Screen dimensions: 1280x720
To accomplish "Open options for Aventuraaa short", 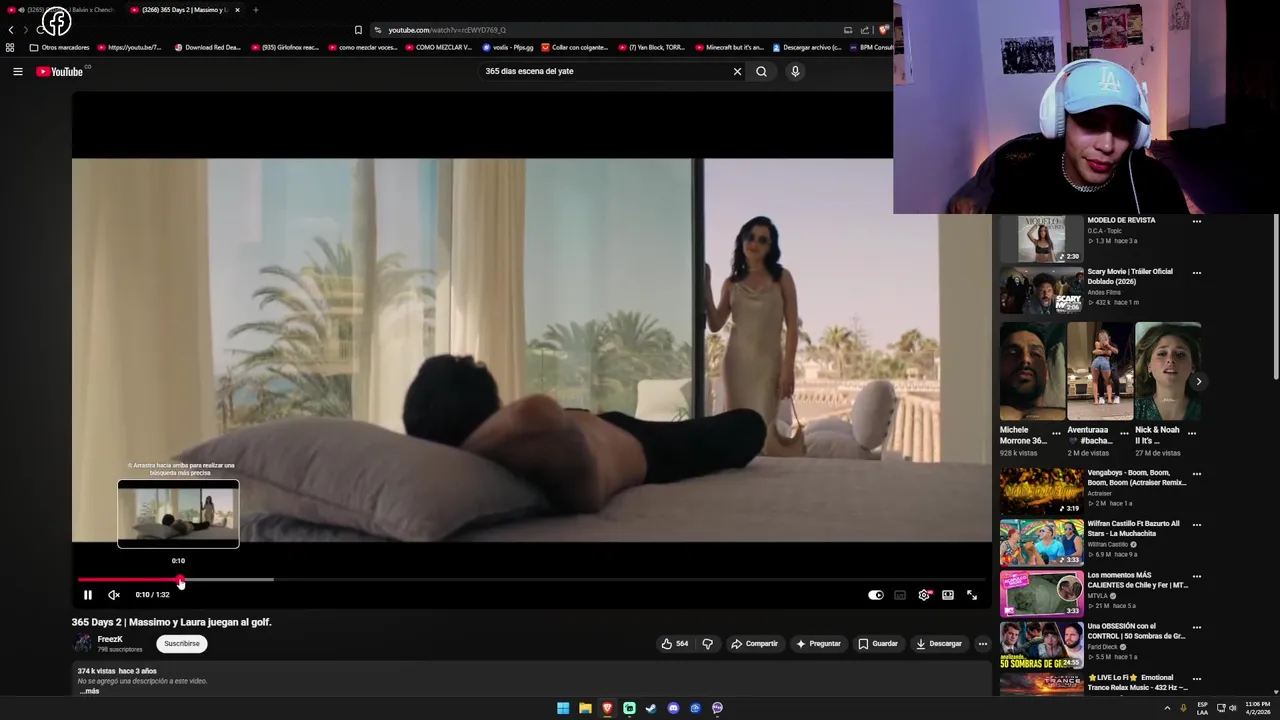I will [x=1124, y=433].
